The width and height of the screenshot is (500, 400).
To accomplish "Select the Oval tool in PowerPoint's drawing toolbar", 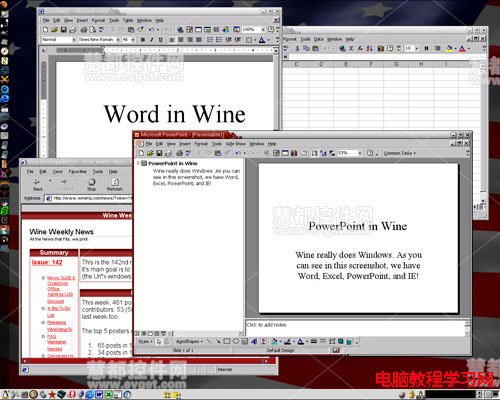I will [x=236, y=341].
